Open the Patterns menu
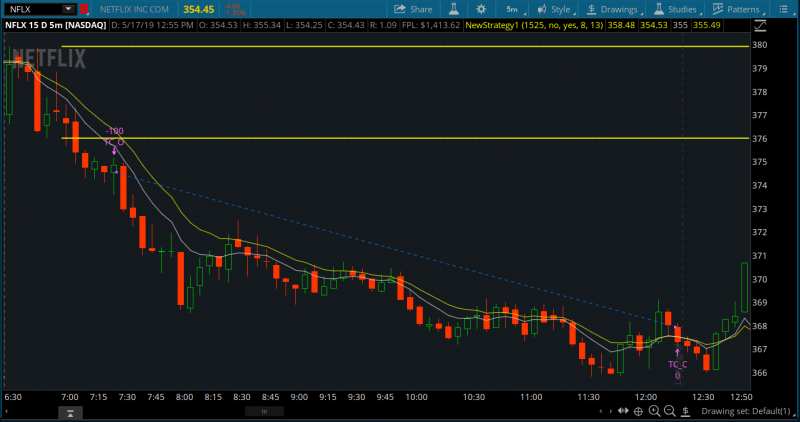Image resolution: width=800 pixels, height=422 pixels. (736, 9)
